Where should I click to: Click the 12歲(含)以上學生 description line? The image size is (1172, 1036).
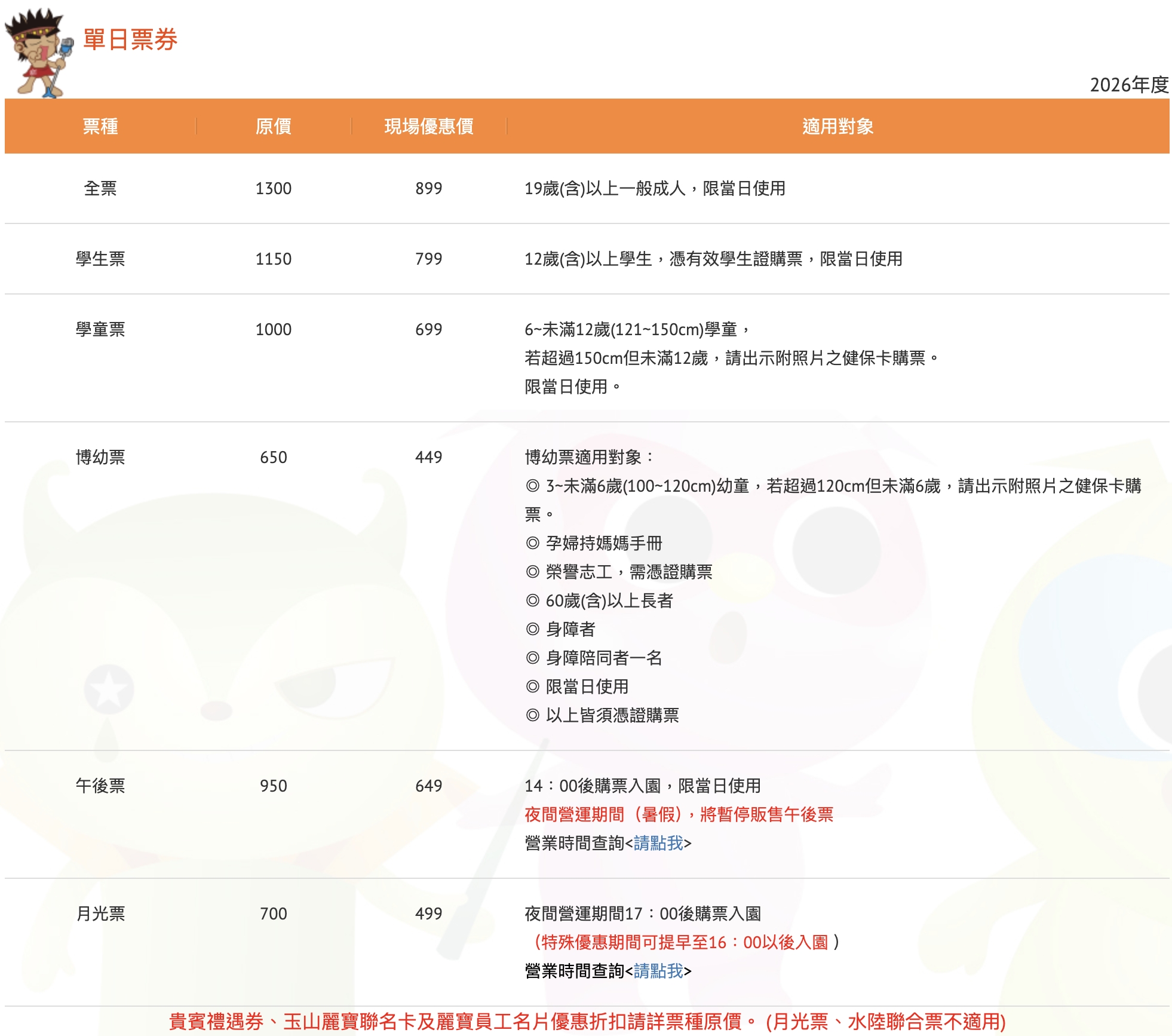713,259
